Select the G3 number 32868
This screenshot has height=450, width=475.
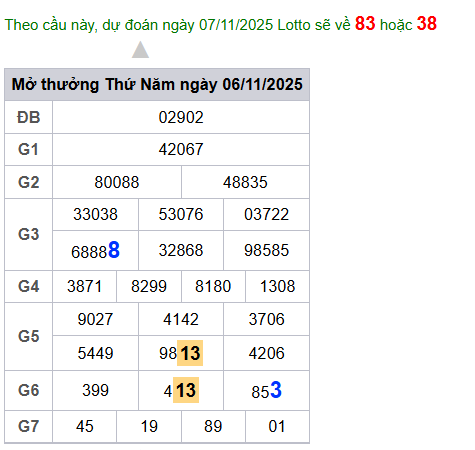181,250
